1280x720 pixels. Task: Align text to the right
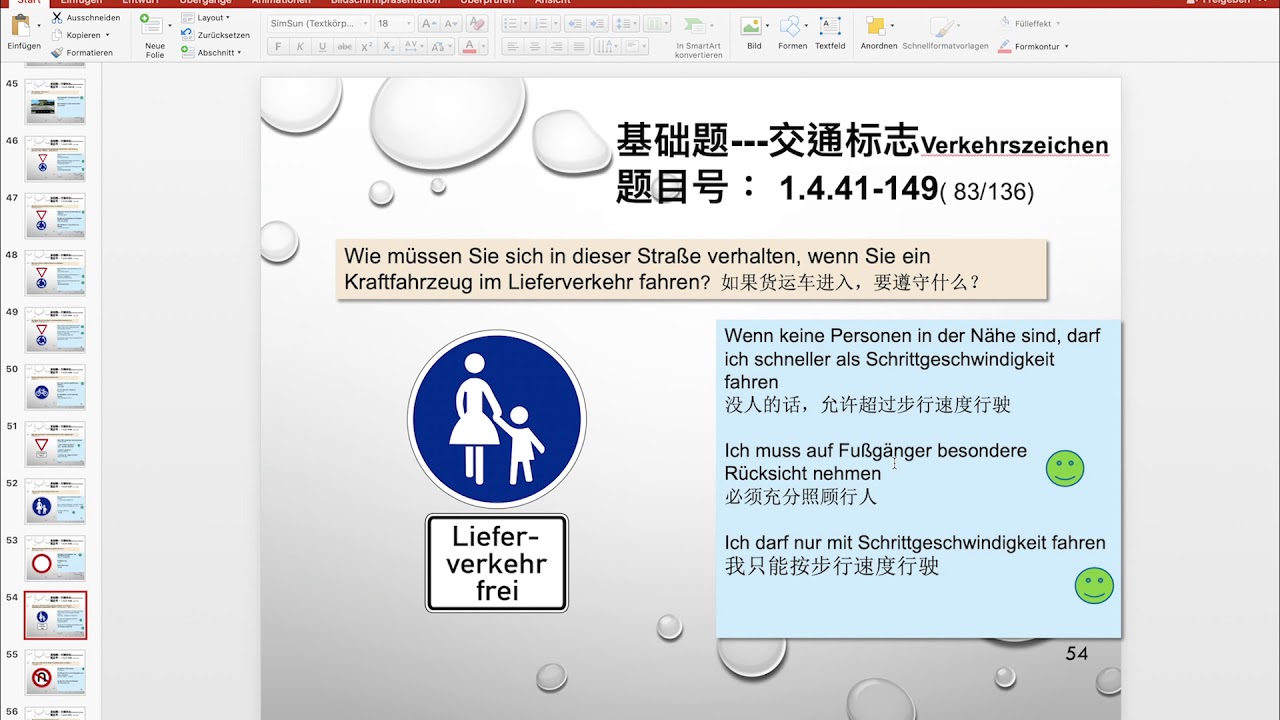(x=556, y=46)
